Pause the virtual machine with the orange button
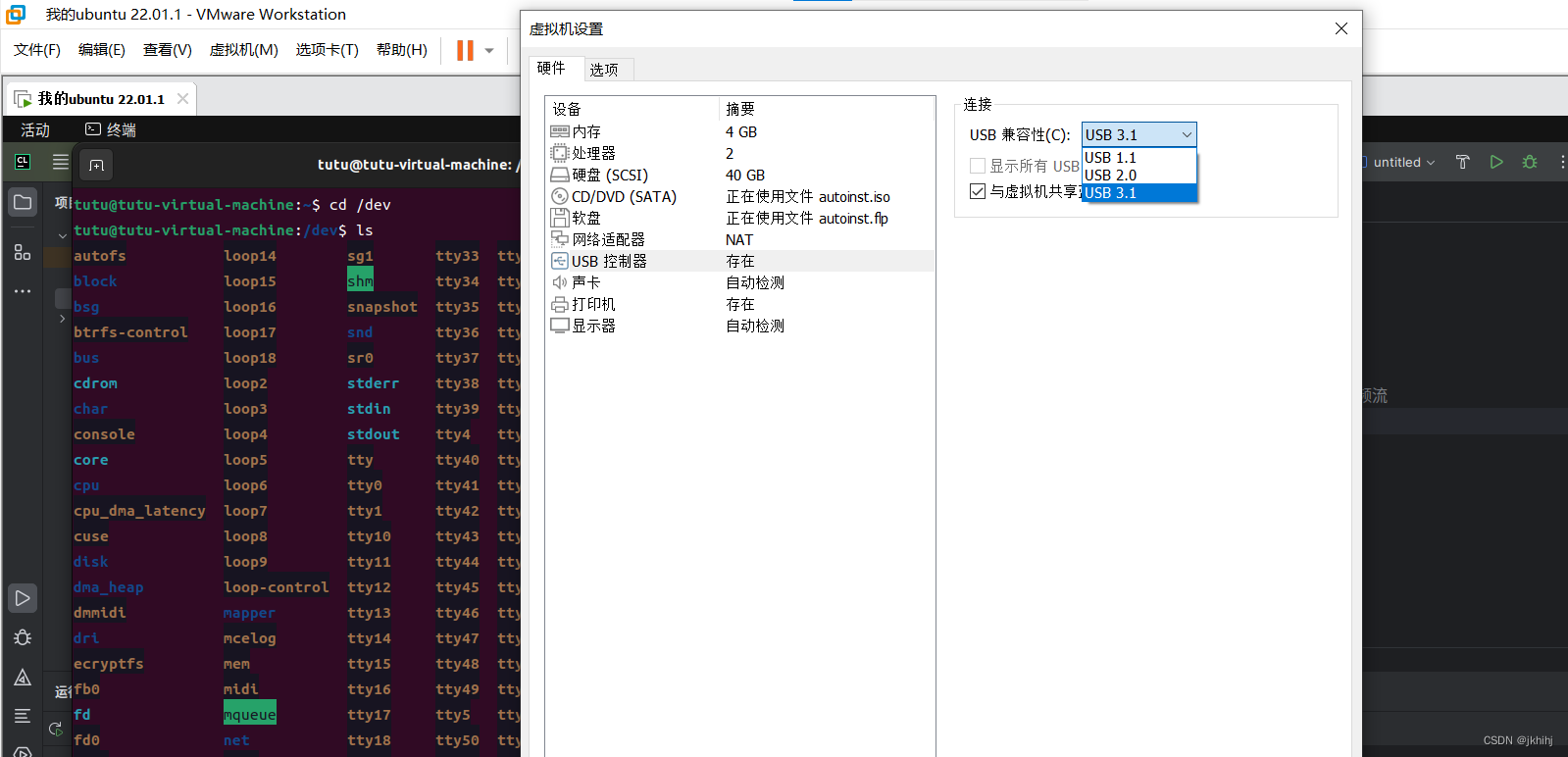This screenshot has height=757, width=1568. (x=465, y=50)
